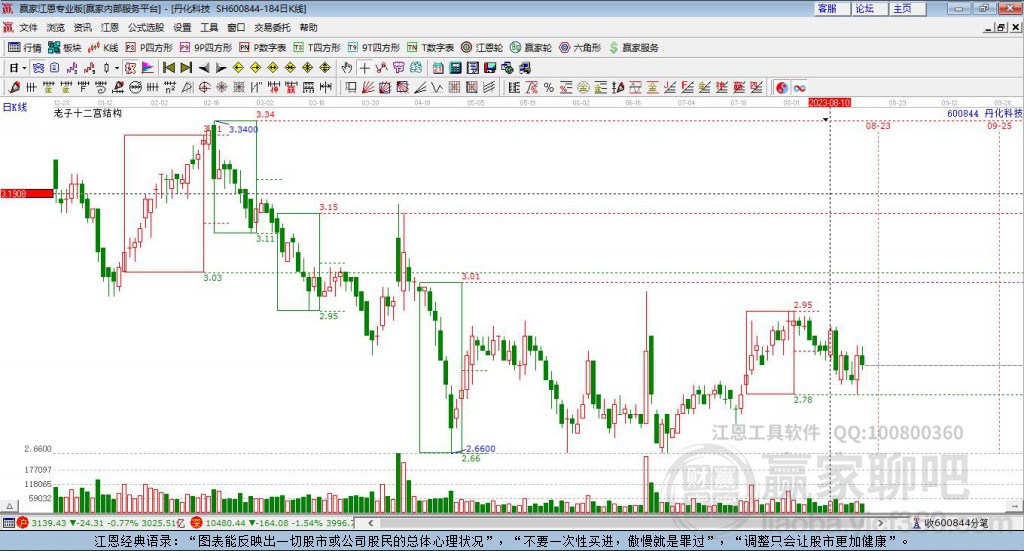This screenshot has height=551, width=1024.
Task: Click the 600844 丹化科技 stock label
Action: click(985, 113)
